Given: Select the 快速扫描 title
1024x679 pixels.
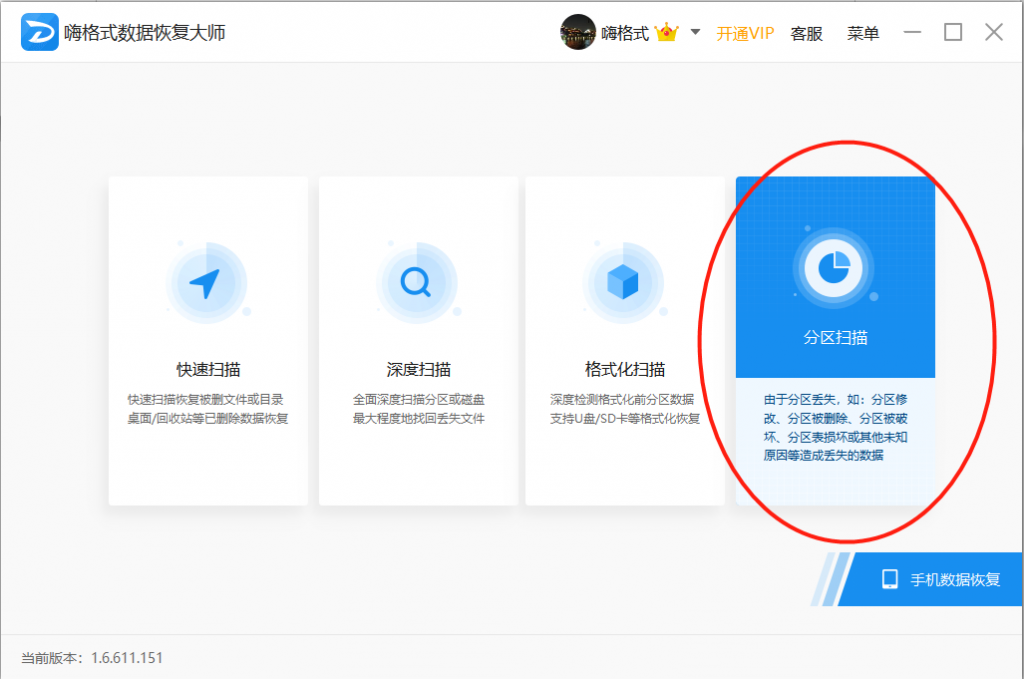Looking at the screenshot, I should tap(208, 370).
